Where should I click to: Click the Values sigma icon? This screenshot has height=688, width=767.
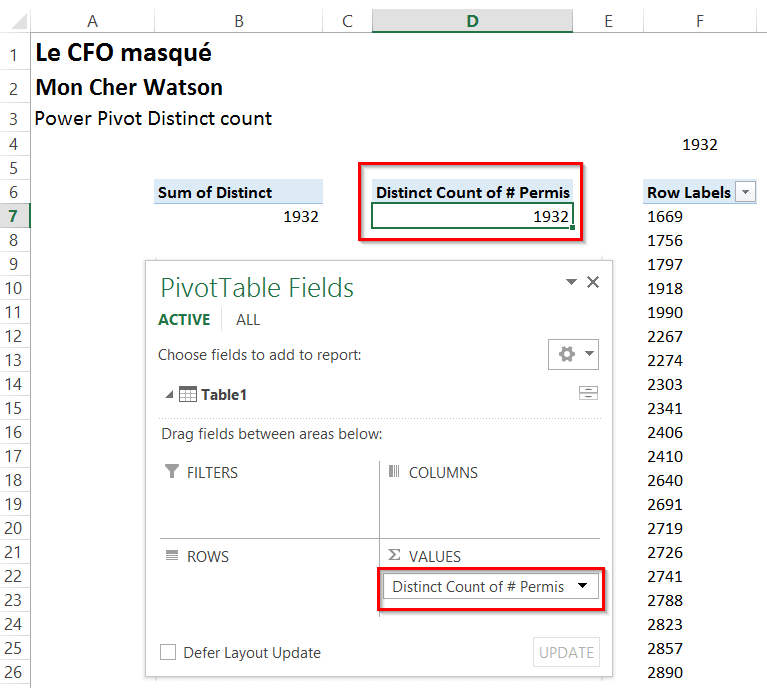(x=394, y=556)
